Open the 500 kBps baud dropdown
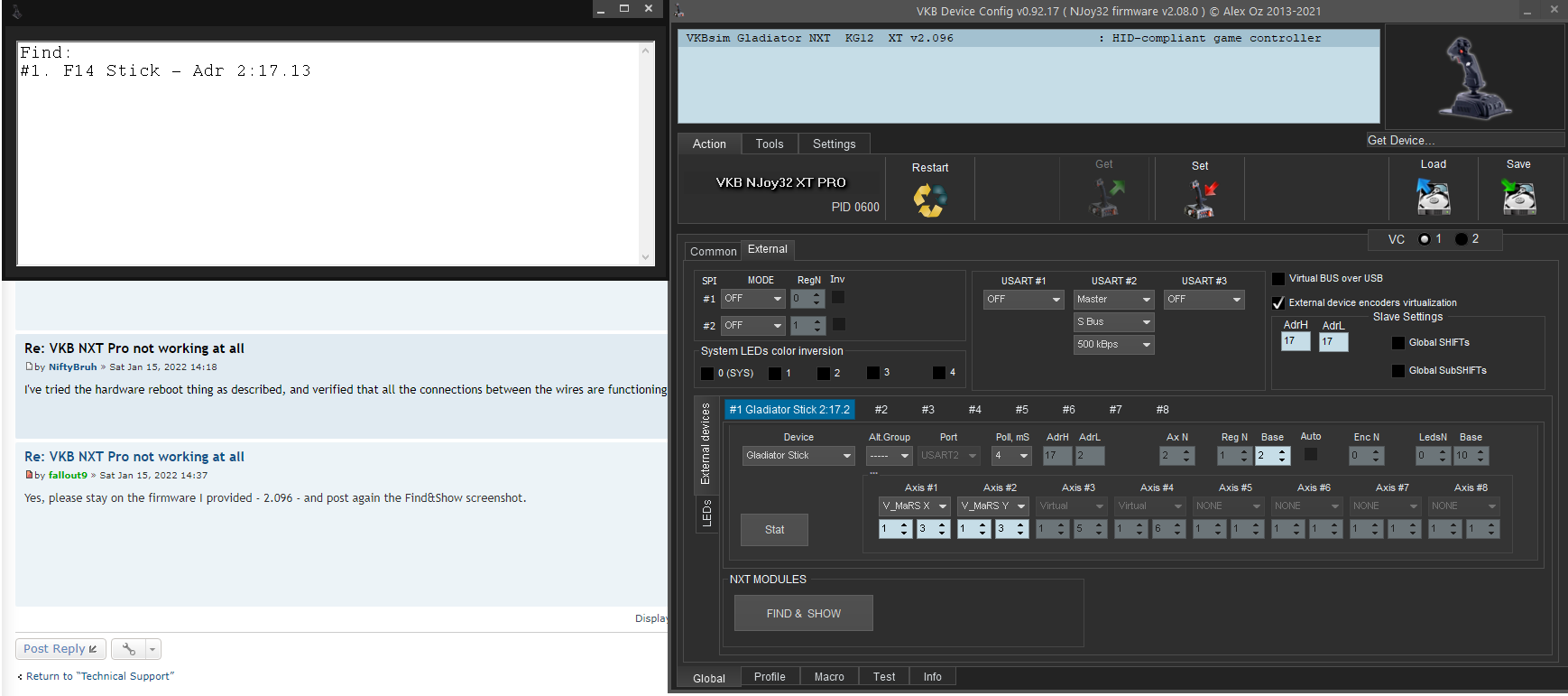This screenshot has height=696, width=1568. click(x=1114, y=345)
